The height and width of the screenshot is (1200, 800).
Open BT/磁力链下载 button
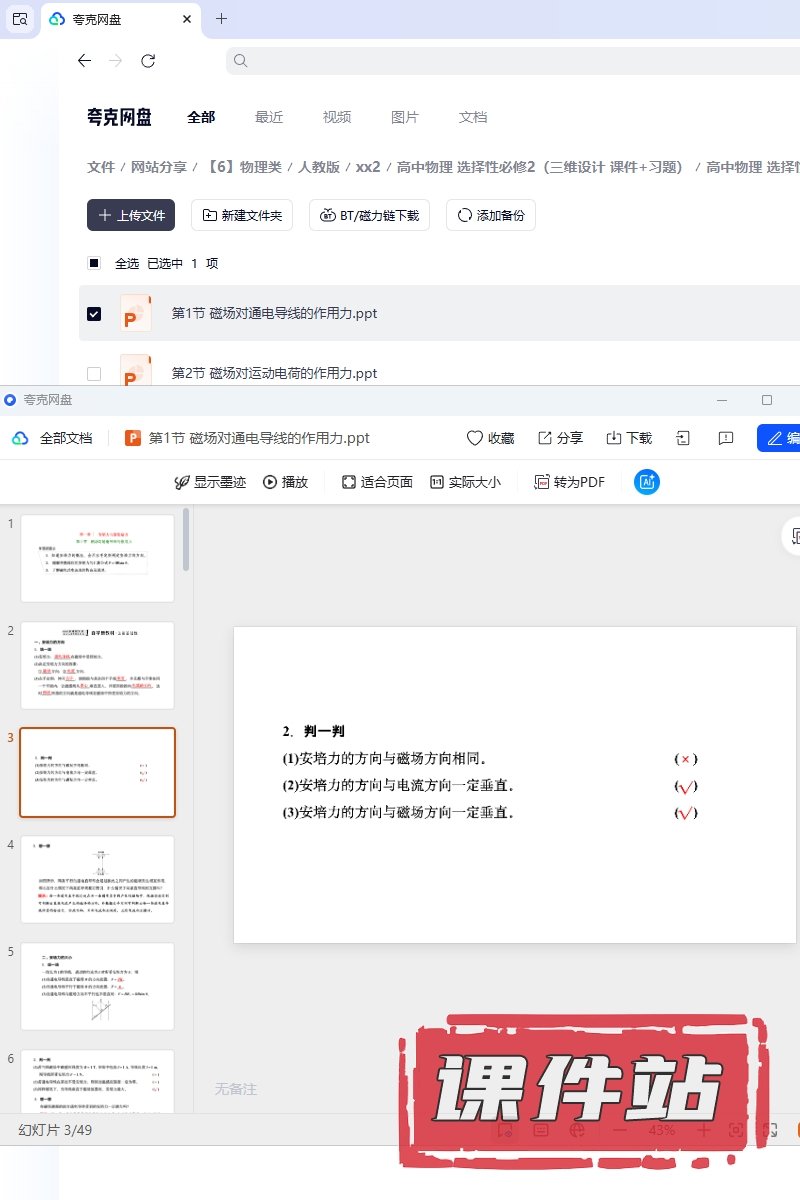coord(370,215)
